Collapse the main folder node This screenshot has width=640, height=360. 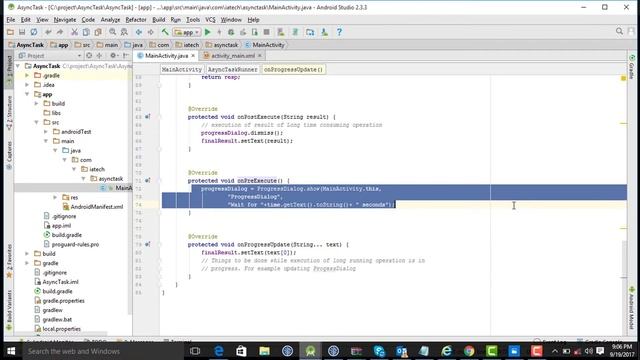pyautogui.click(x=46, y=141)
